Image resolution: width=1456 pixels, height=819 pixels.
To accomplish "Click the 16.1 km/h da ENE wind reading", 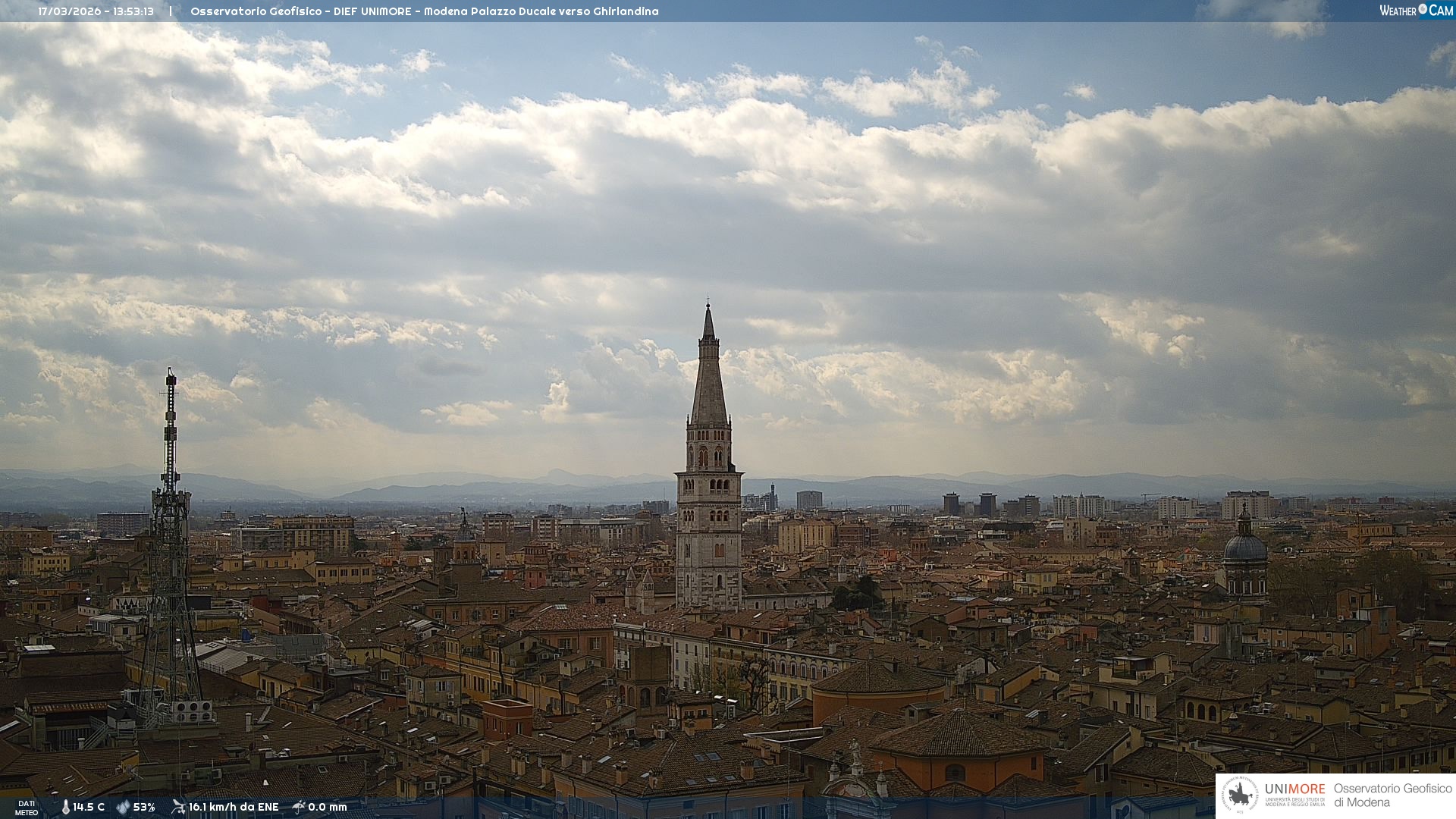I will 234,807.
